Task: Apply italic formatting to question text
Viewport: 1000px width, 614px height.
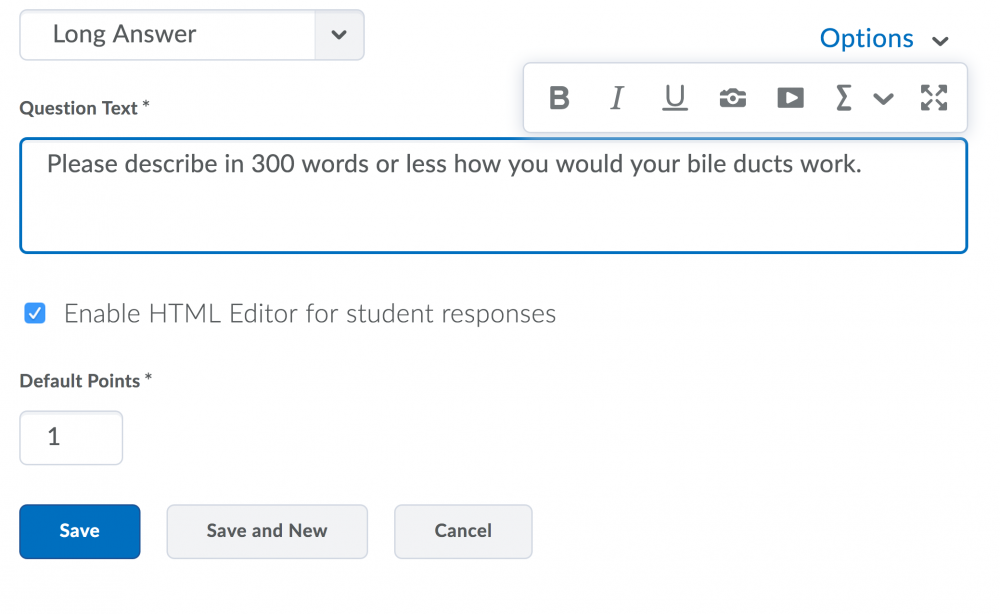Action: click(617, 97)
